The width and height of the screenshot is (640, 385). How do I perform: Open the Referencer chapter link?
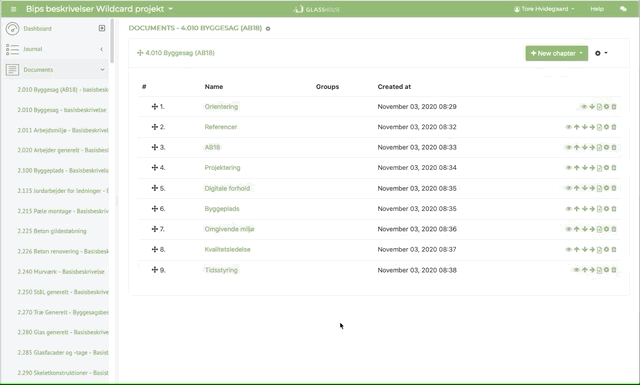[x=220, y=127]
